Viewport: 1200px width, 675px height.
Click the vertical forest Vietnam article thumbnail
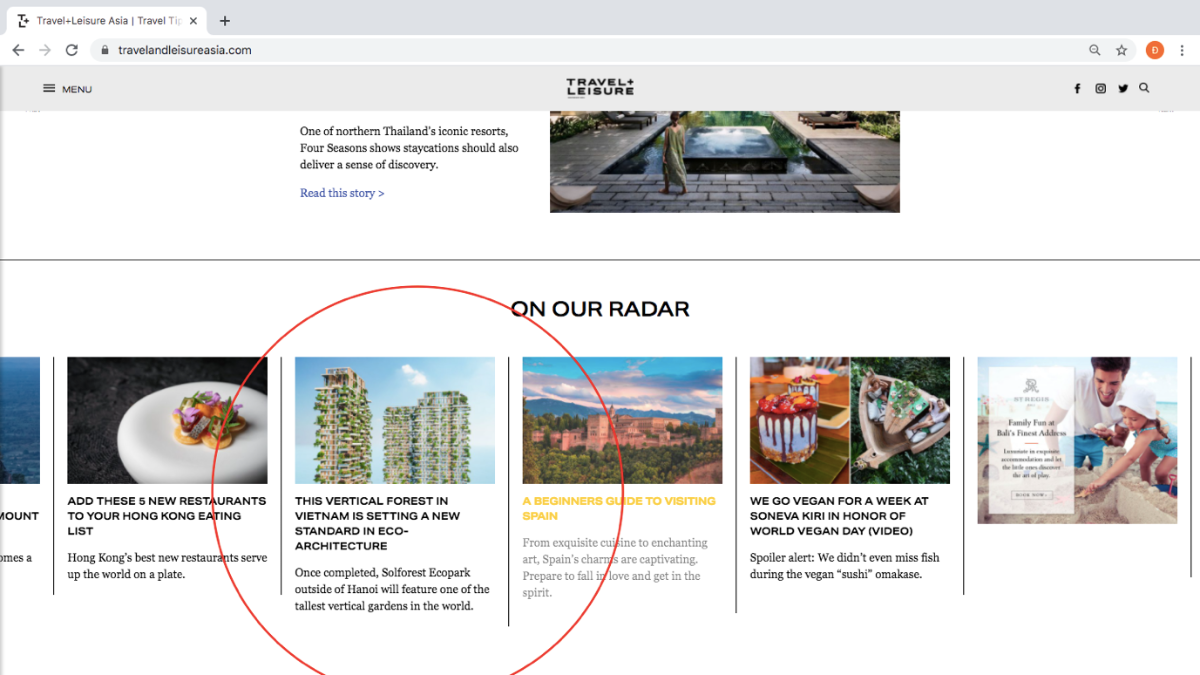tap(394, 420)
